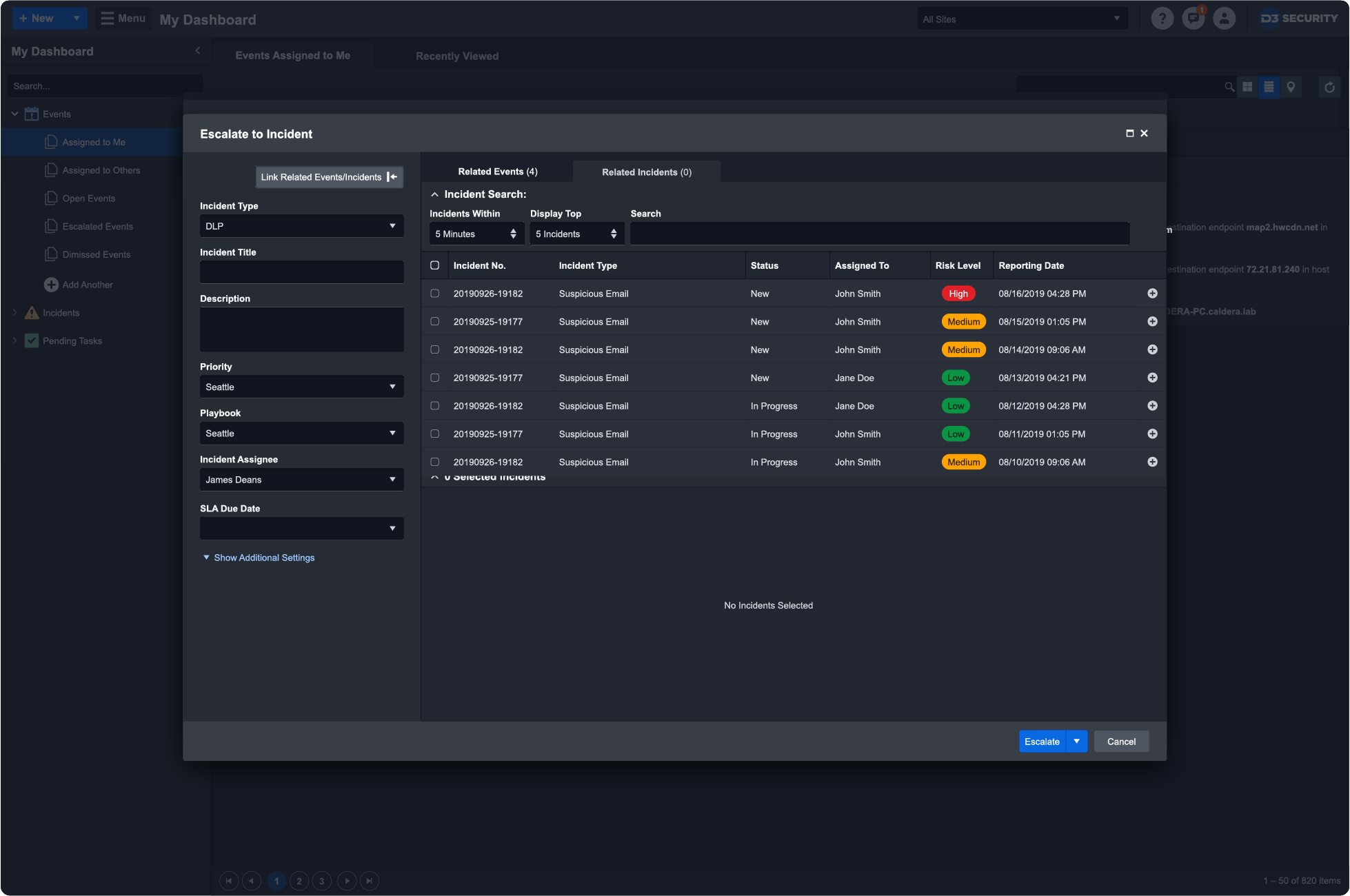Viewport: 1350px width, 896px height.
Task: Select the checkbox on the 08/10/2019 incident row
Action: (x=434, y=462)
